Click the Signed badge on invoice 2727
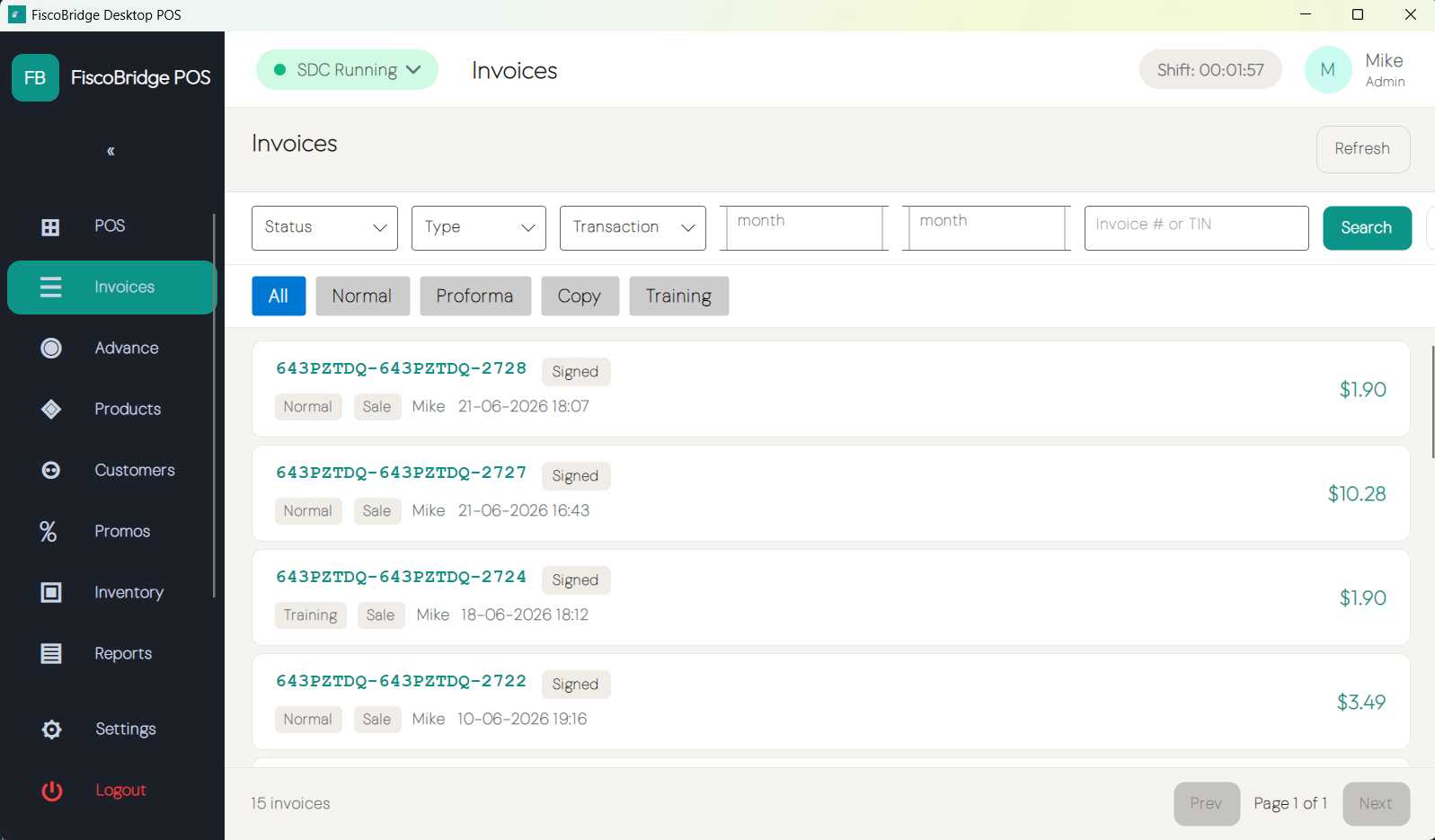 click(x=576, y=476)
